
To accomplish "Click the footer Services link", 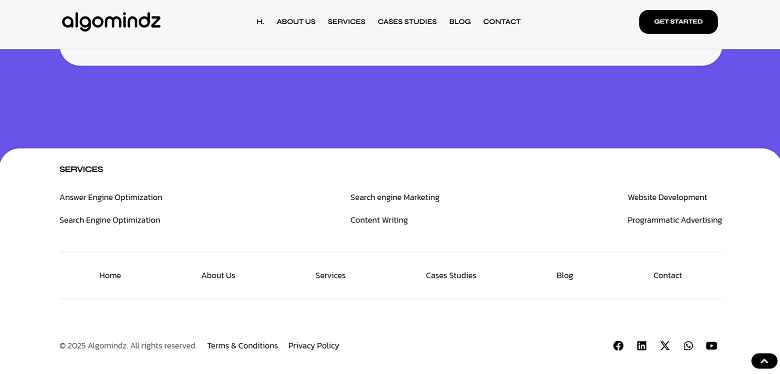I will click(330, 276).
